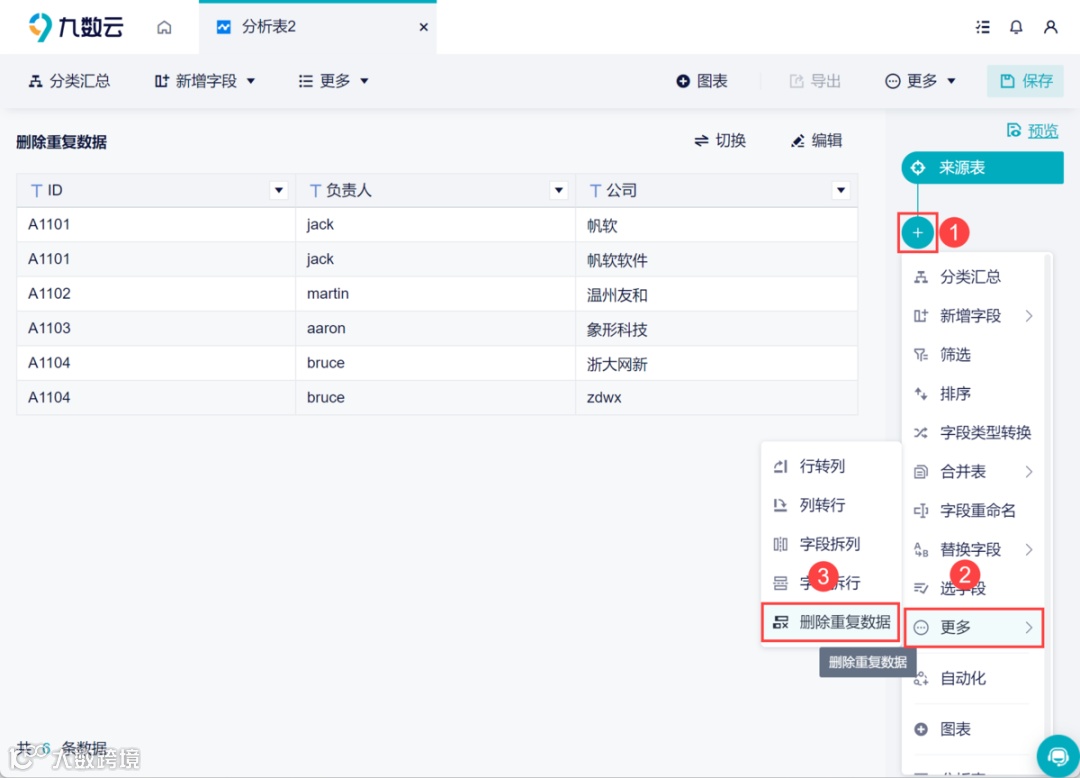This screenshot has width=1080, height=778.
Task: Choose 字段重命名 in the step menu
Action: point(973,510)
